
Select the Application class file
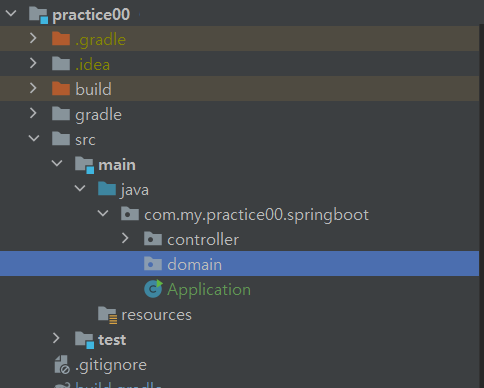click(x=209, y=289)
